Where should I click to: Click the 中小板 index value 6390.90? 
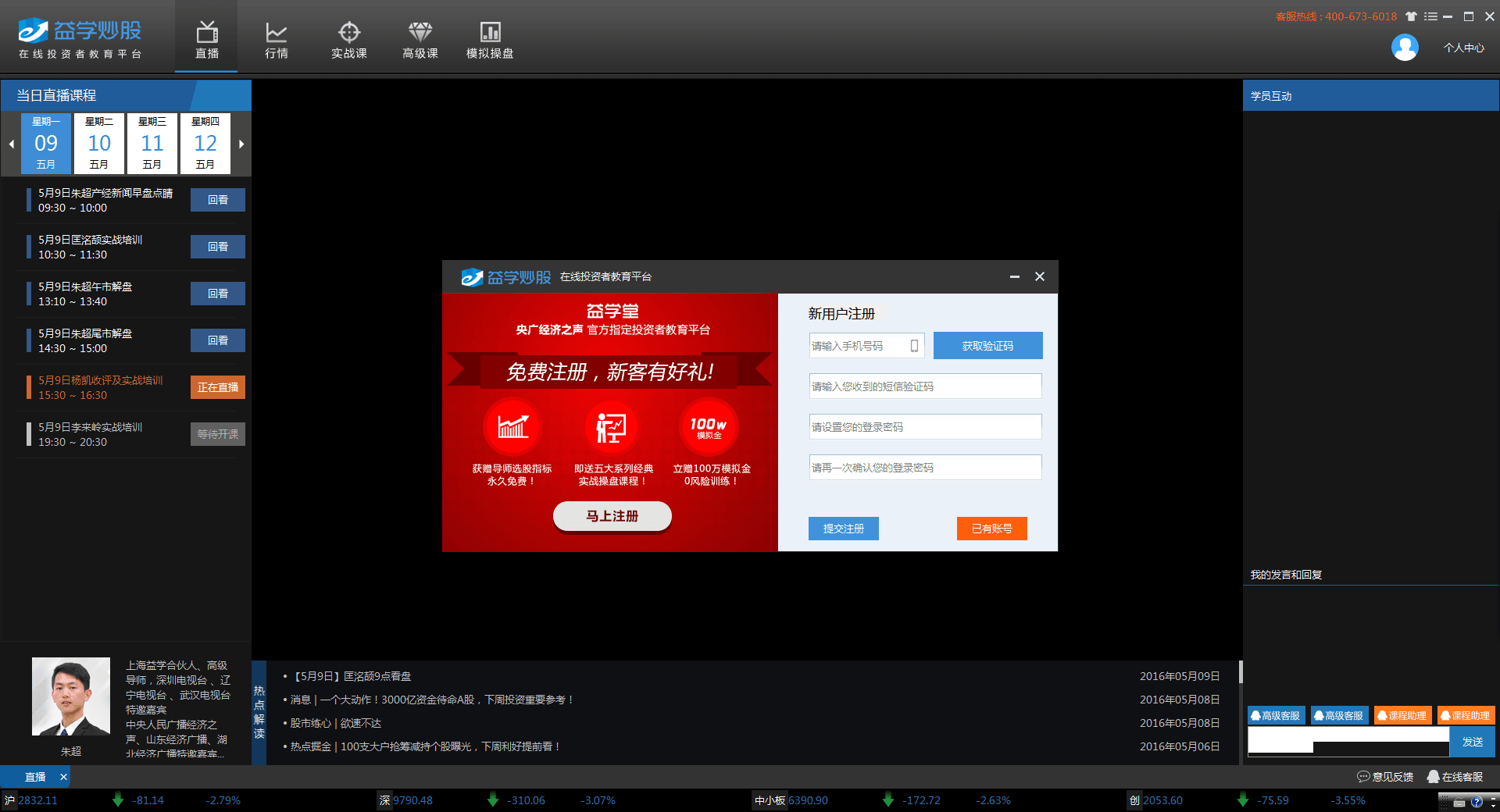coord(808,800)
